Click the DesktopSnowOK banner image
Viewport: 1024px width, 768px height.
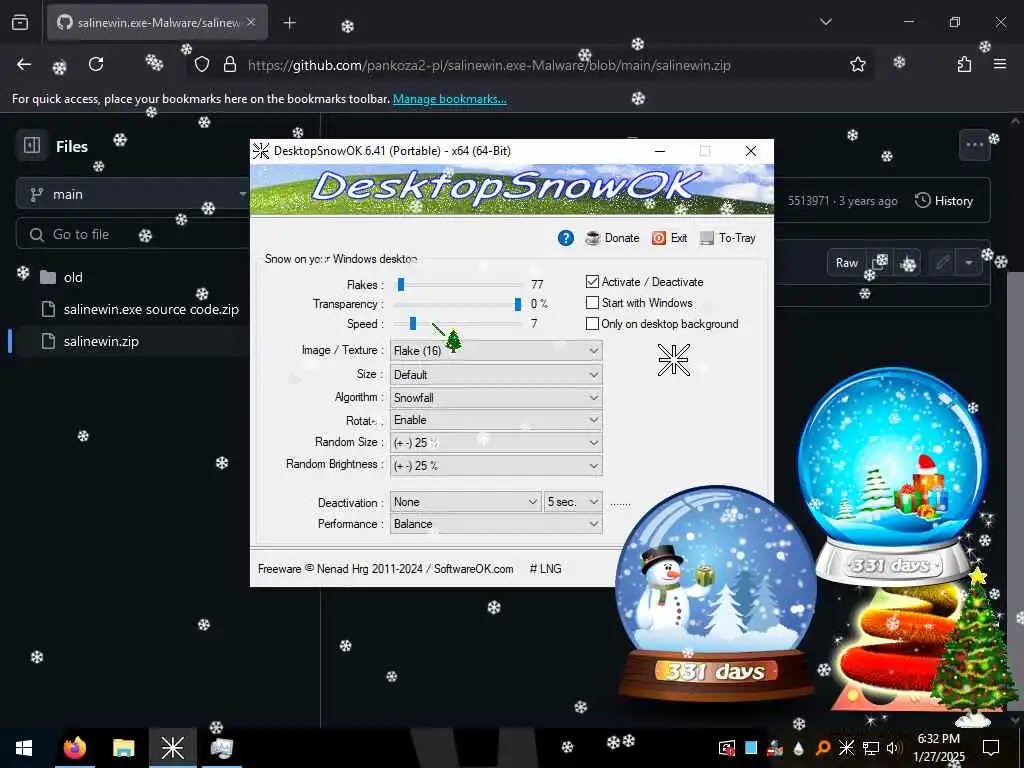512,189
